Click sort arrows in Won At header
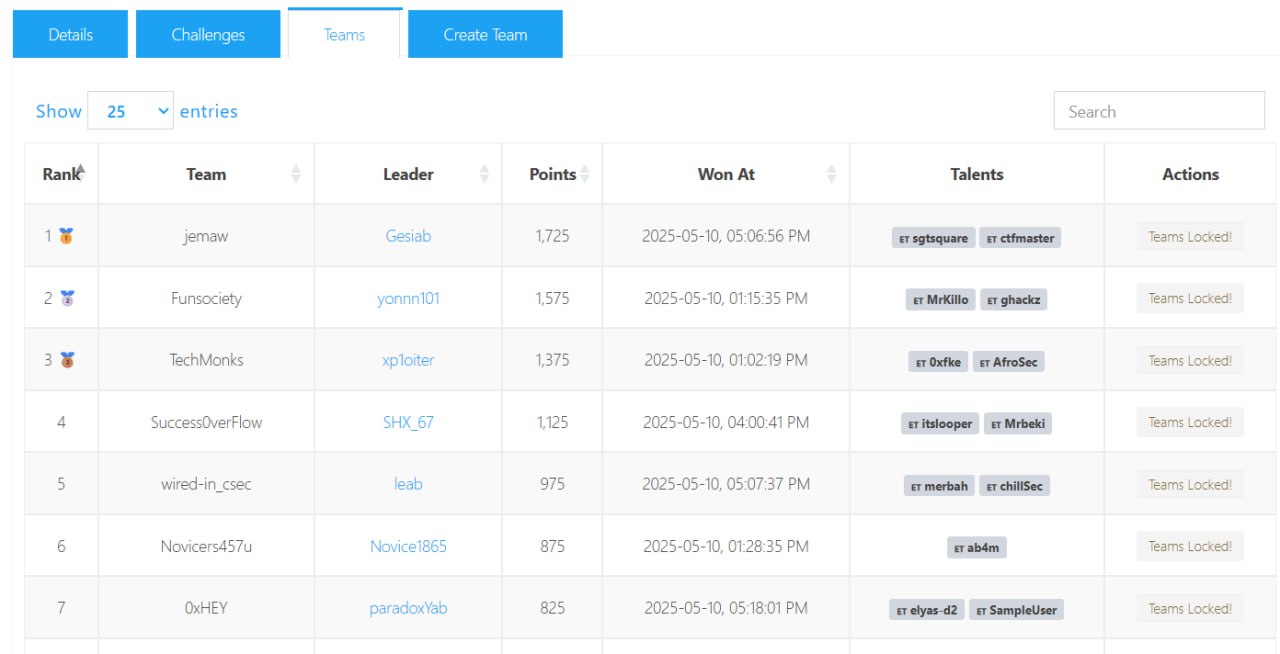The image size is (1280, 654). 831,174
